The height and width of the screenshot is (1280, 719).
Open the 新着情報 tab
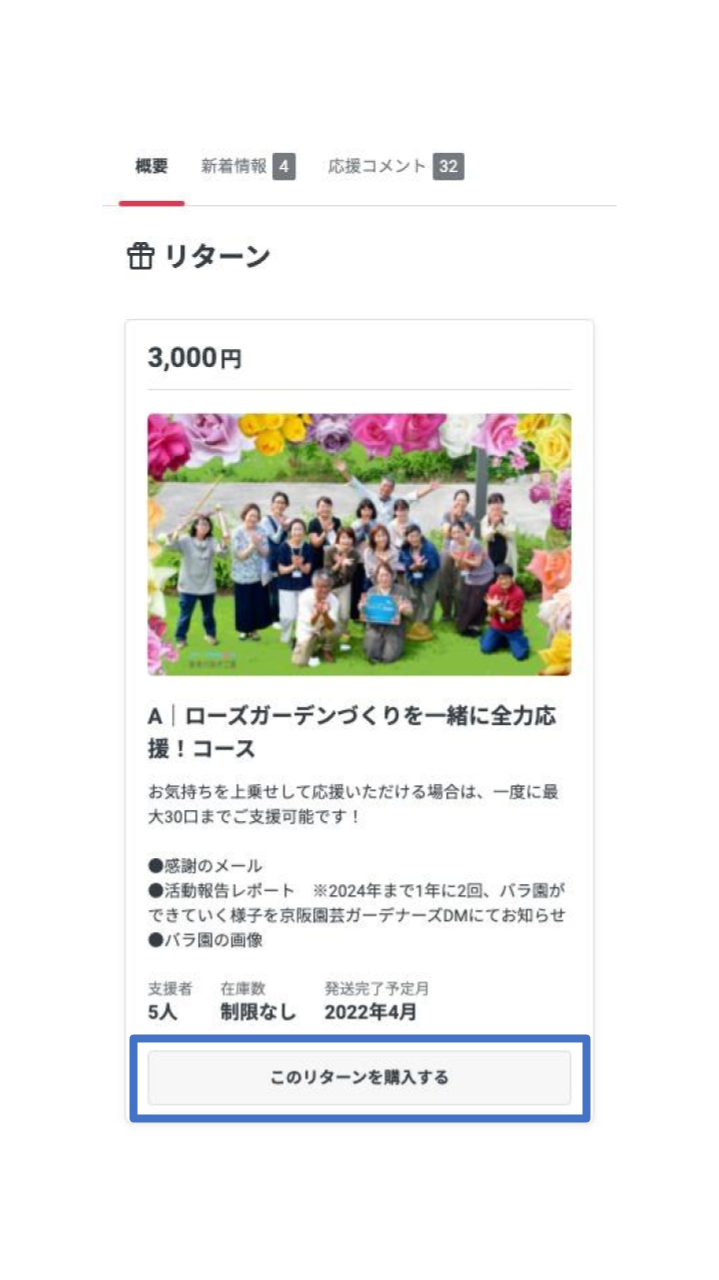point(234,167)
